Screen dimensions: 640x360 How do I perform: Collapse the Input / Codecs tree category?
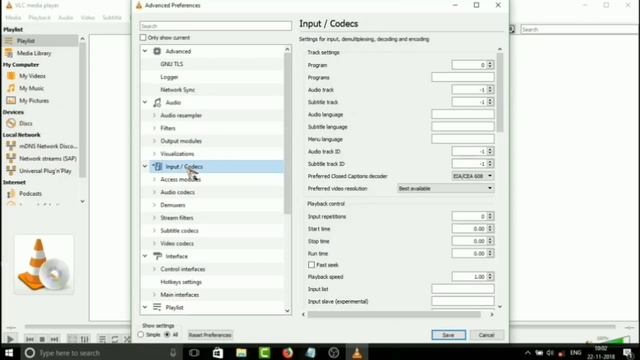pyautogui.click(x=145, y=166)
